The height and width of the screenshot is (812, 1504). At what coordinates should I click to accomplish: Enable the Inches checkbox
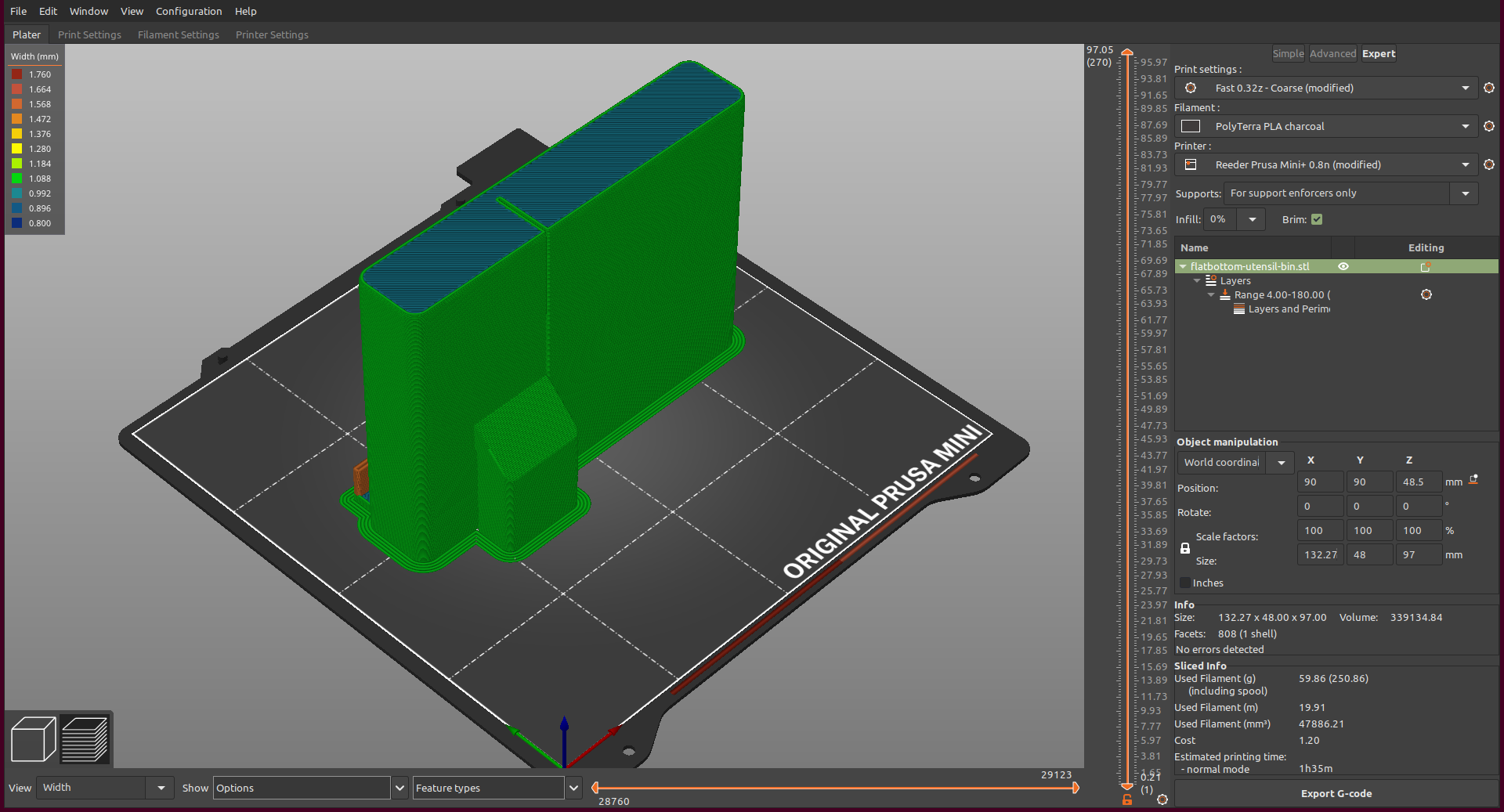[x=1184, y=583]
